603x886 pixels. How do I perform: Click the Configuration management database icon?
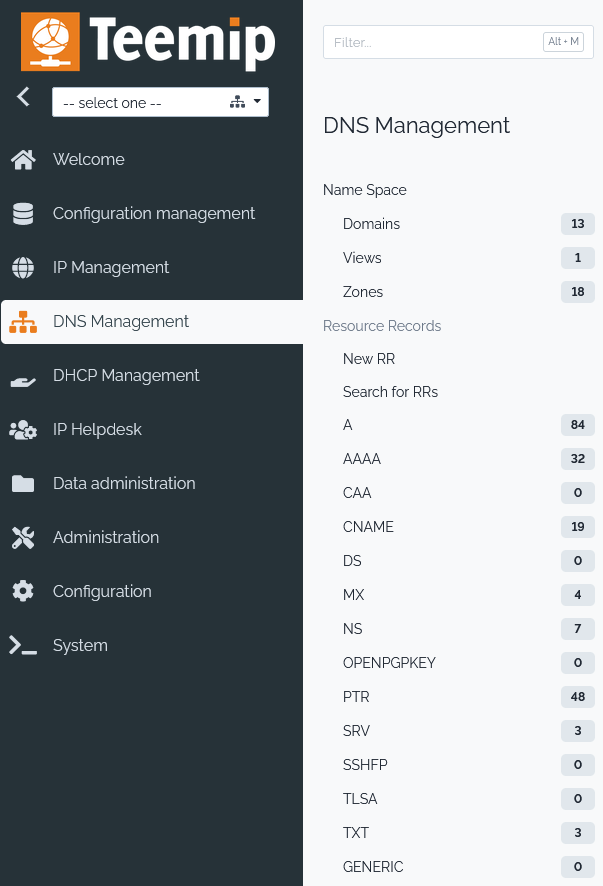23,214
